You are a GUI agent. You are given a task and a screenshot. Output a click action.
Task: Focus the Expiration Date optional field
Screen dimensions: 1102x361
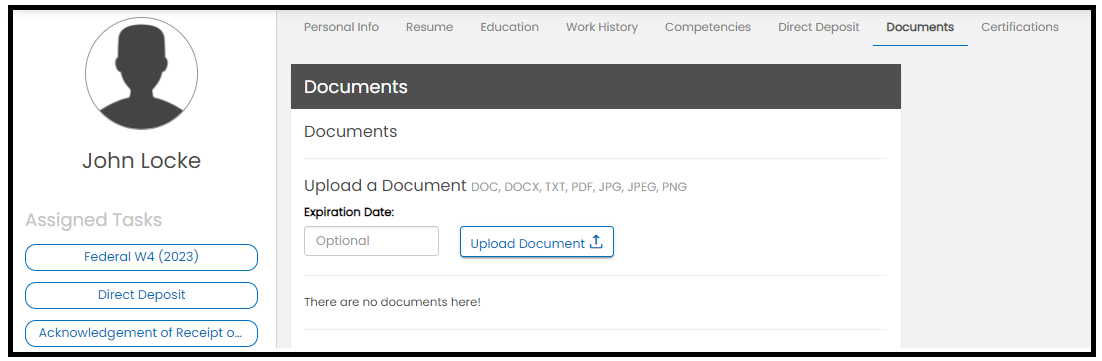click(371, 241)
